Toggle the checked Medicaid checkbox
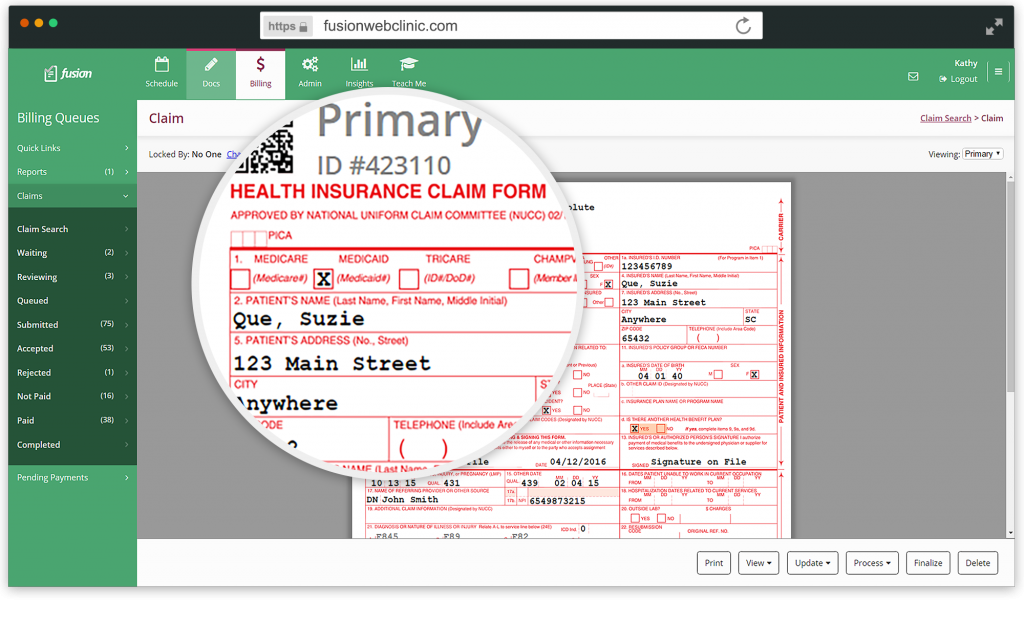1024x622 pixels. point(323,279)
